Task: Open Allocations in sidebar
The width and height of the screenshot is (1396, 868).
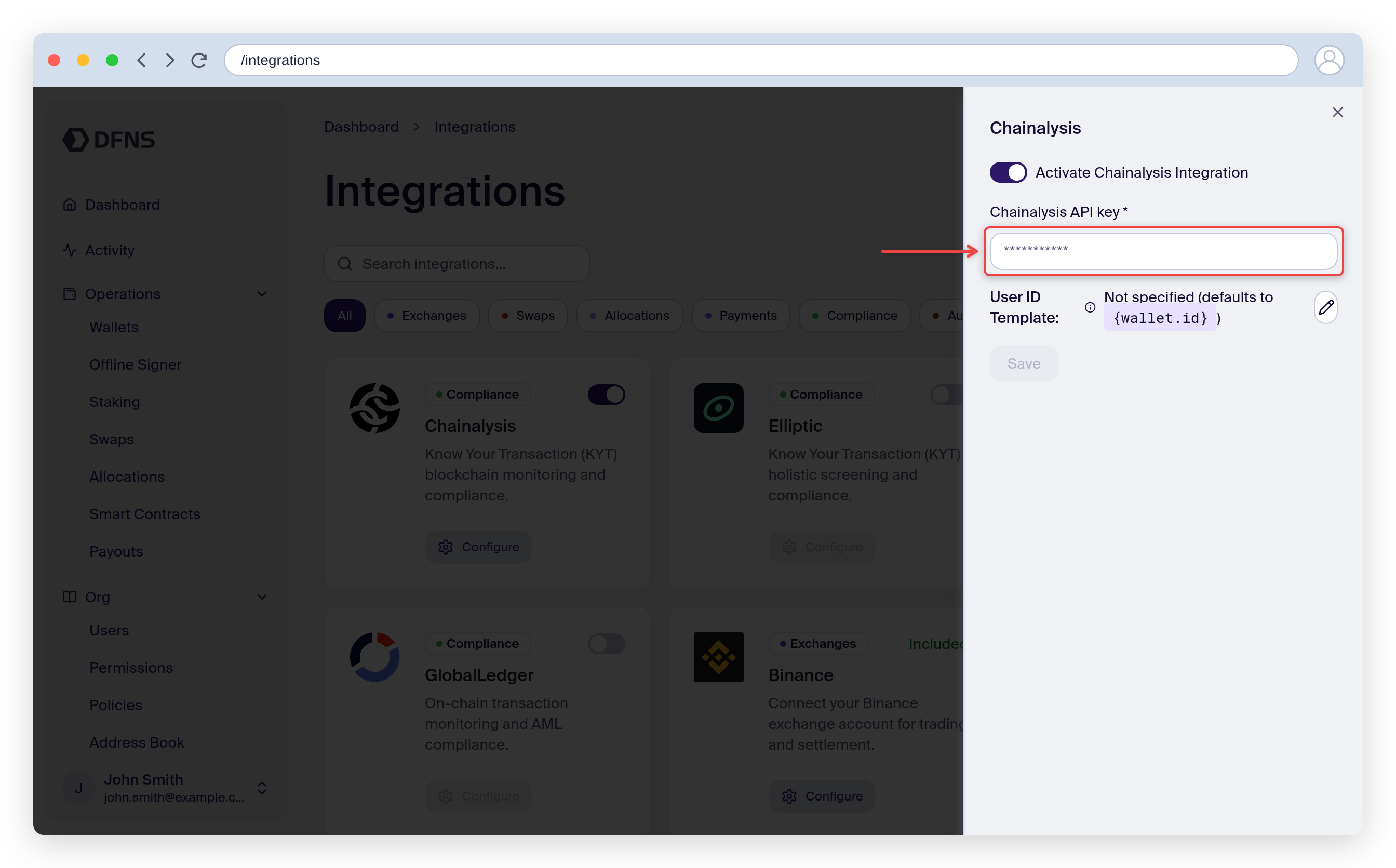Action: tap(127, 477)
